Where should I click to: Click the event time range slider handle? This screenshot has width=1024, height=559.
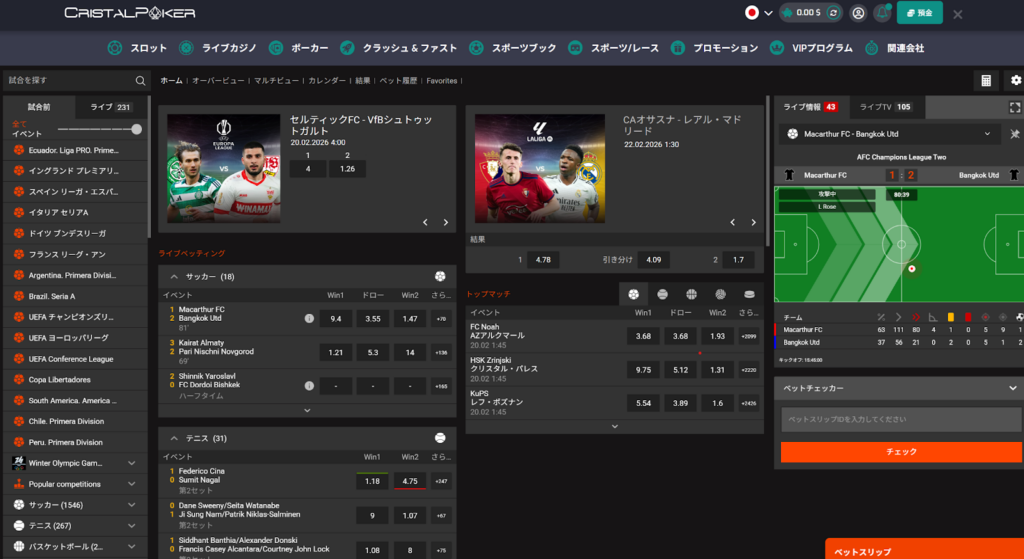point(136,129)
